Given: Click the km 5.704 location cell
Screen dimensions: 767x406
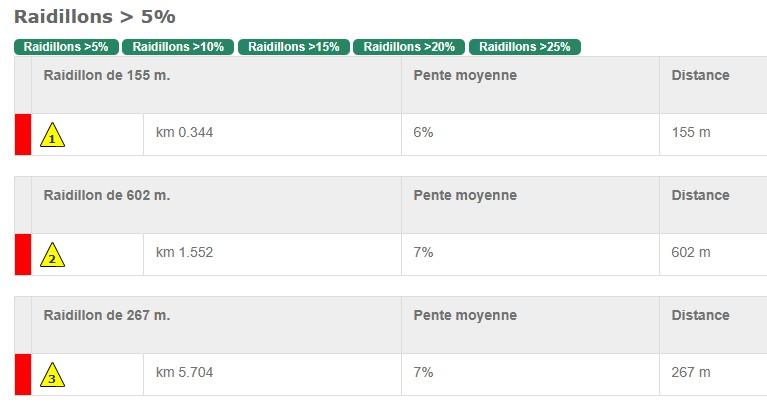Looking at the screenshot, I should tap(185, 373).
